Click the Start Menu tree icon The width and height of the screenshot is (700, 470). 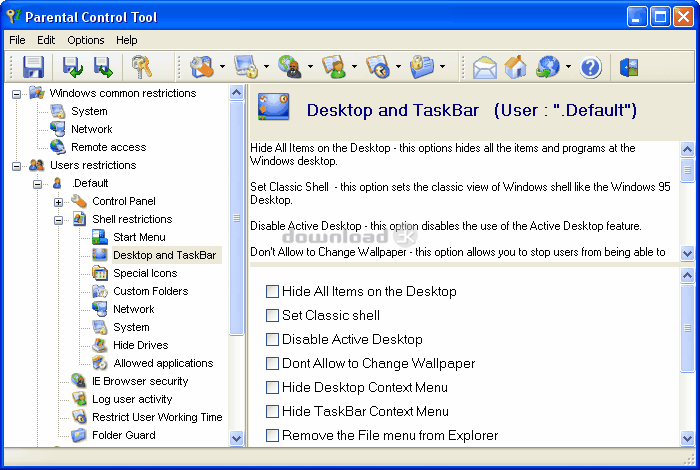100,237
